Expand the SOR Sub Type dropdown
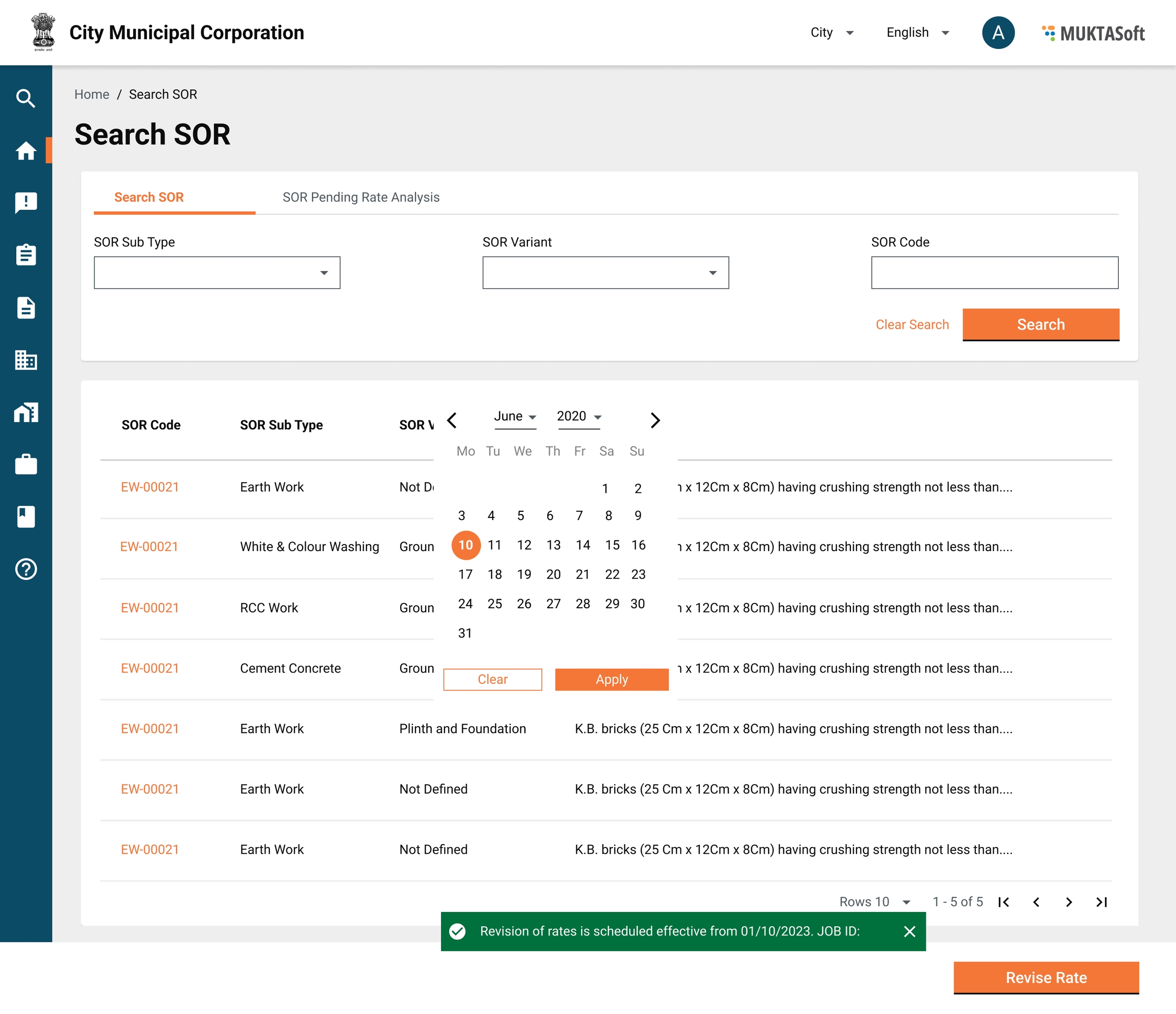The image size is (1176, 1014). coord(217,273)
